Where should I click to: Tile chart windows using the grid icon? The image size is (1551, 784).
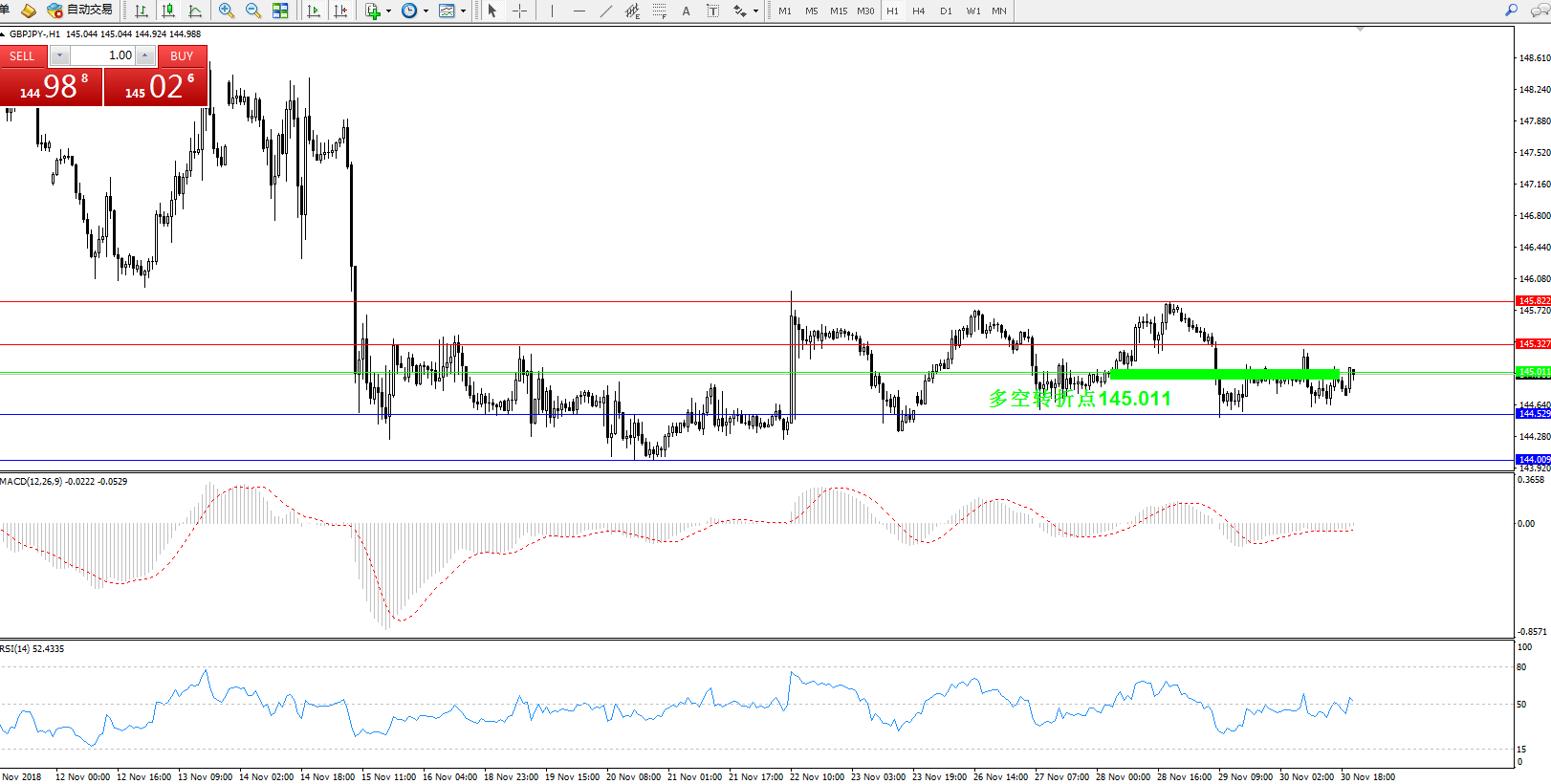click(280, 11)
